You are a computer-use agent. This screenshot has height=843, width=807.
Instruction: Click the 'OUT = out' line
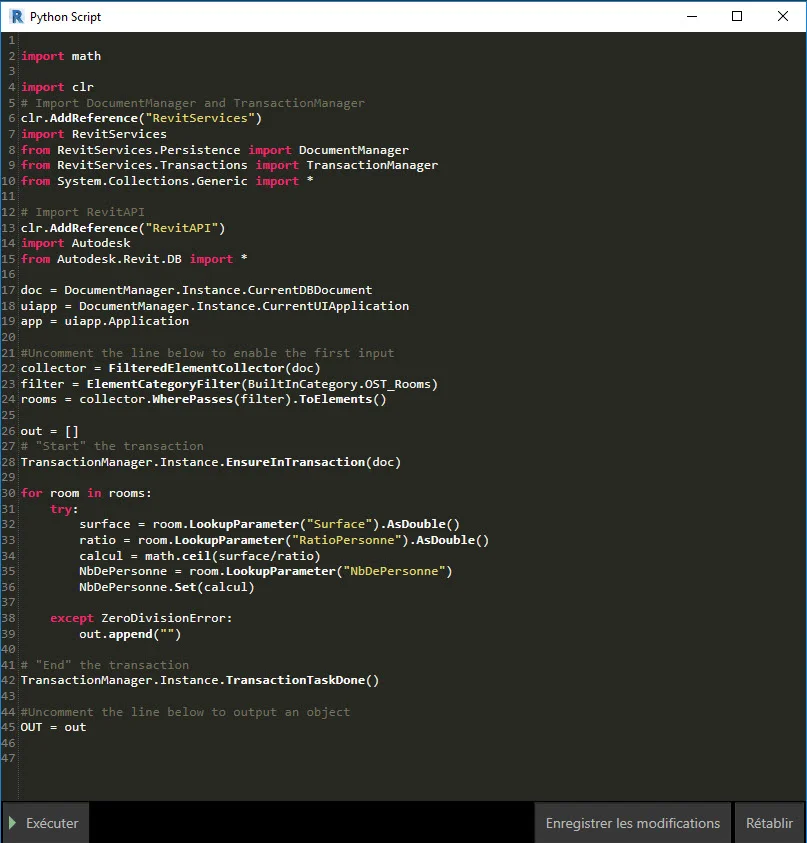(53, 727)
